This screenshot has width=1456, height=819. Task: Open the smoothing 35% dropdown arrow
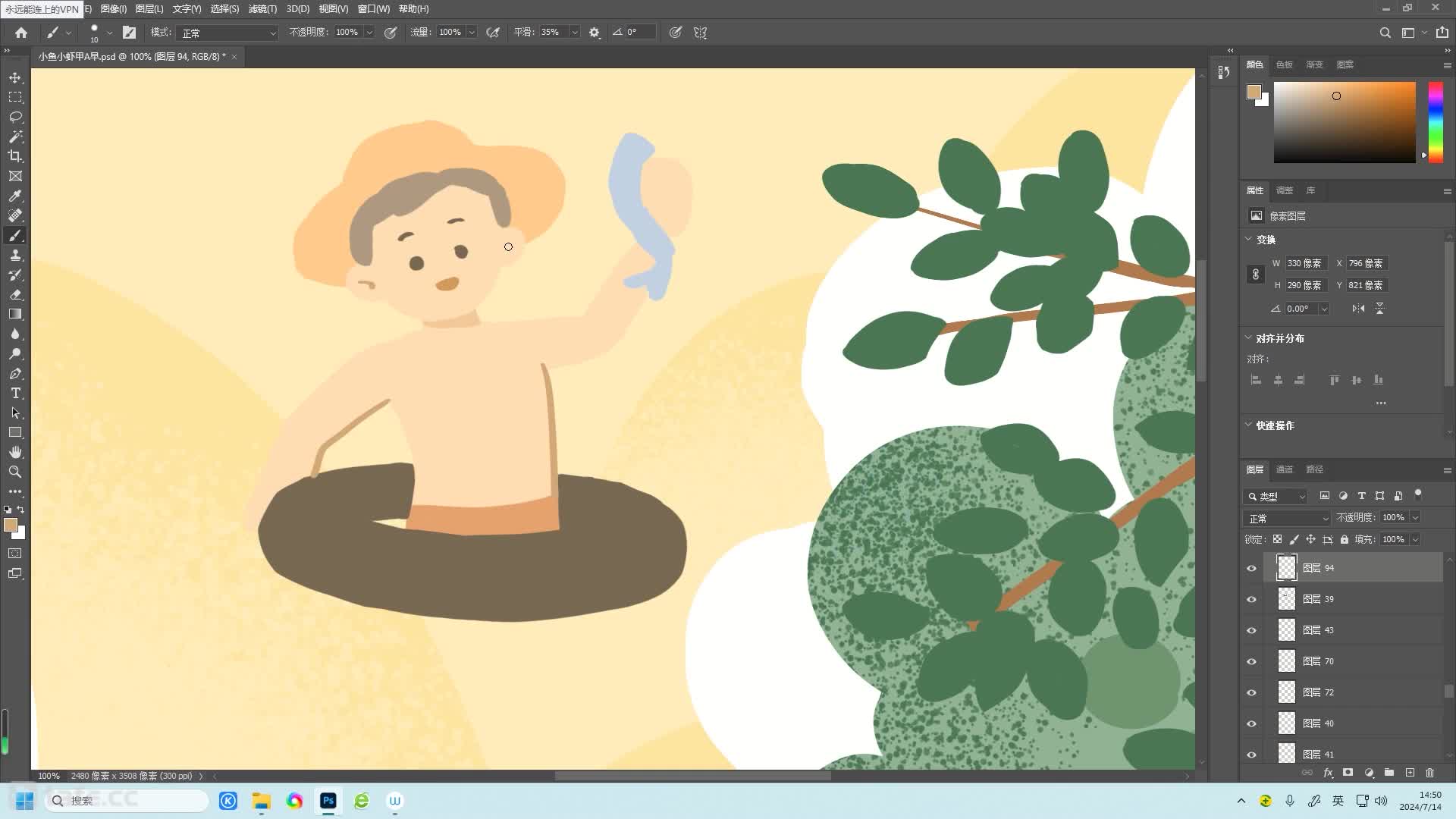(574, 32)
